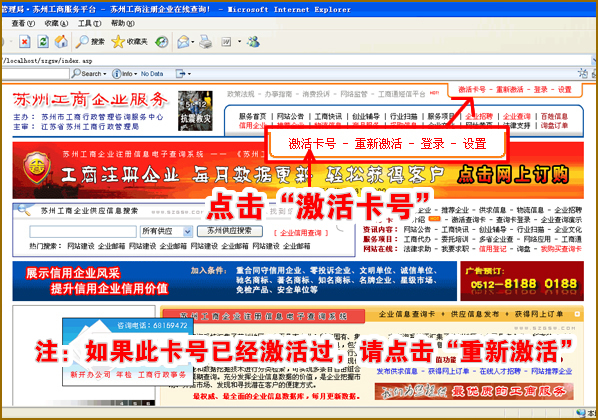598x420 pixels.
Task: Open the magnifier Search toolbar button
Action: 90,42
